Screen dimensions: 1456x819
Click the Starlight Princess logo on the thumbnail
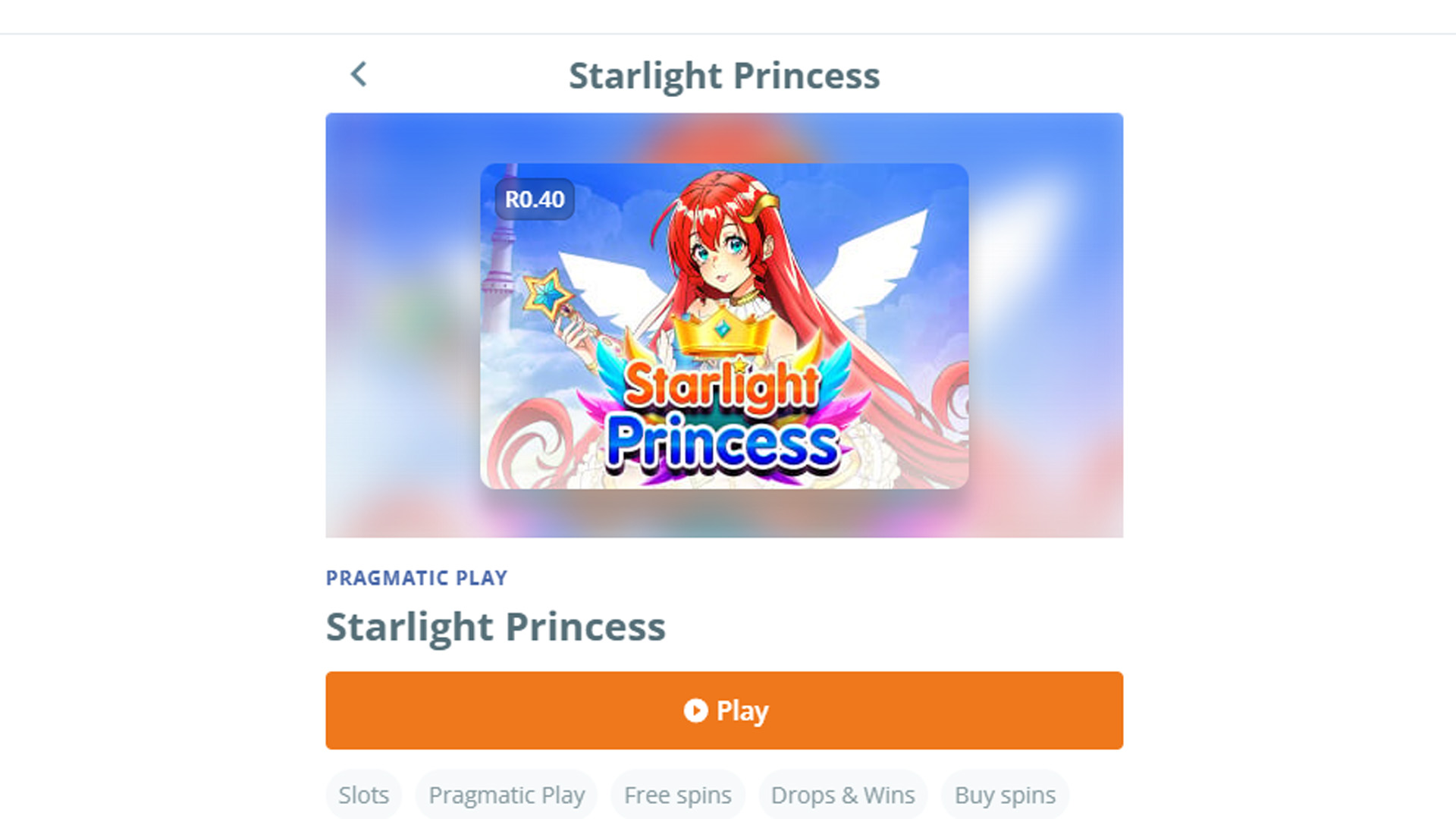[x=723, y=421]
